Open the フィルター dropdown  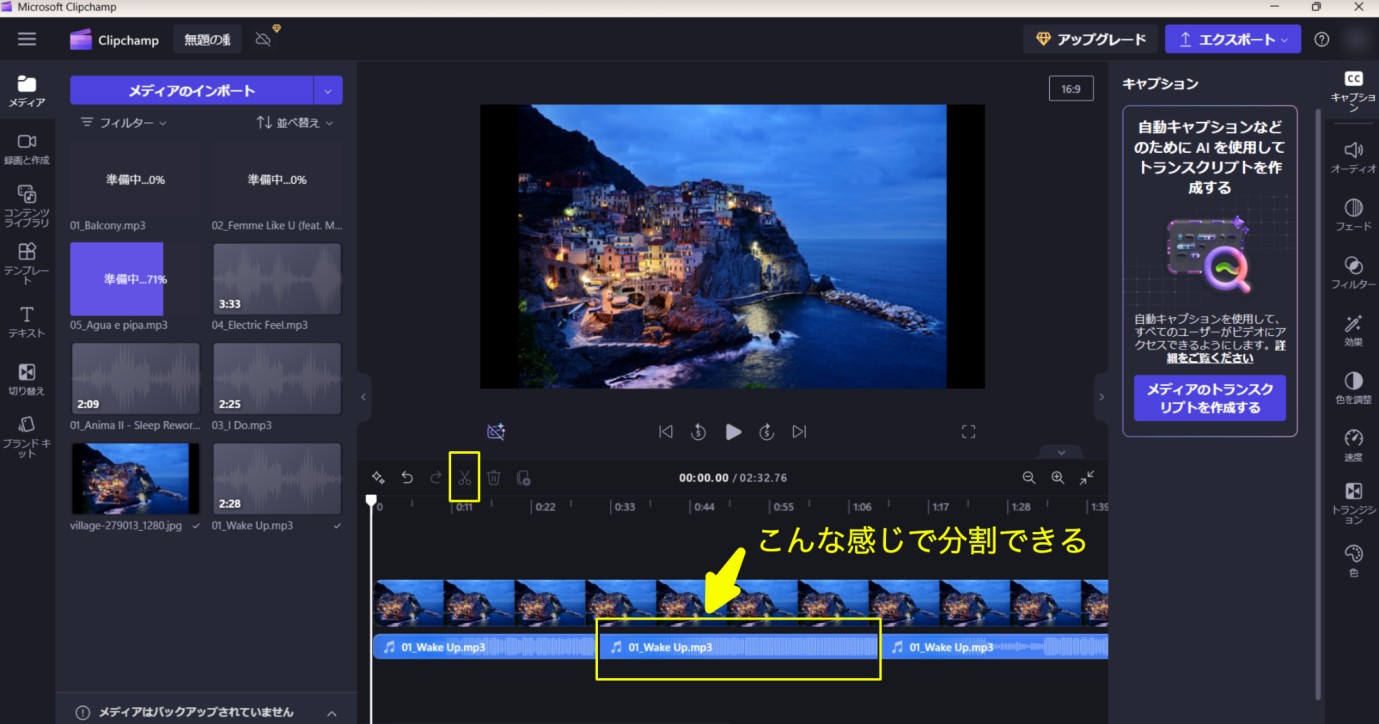[x=124, y=122]
